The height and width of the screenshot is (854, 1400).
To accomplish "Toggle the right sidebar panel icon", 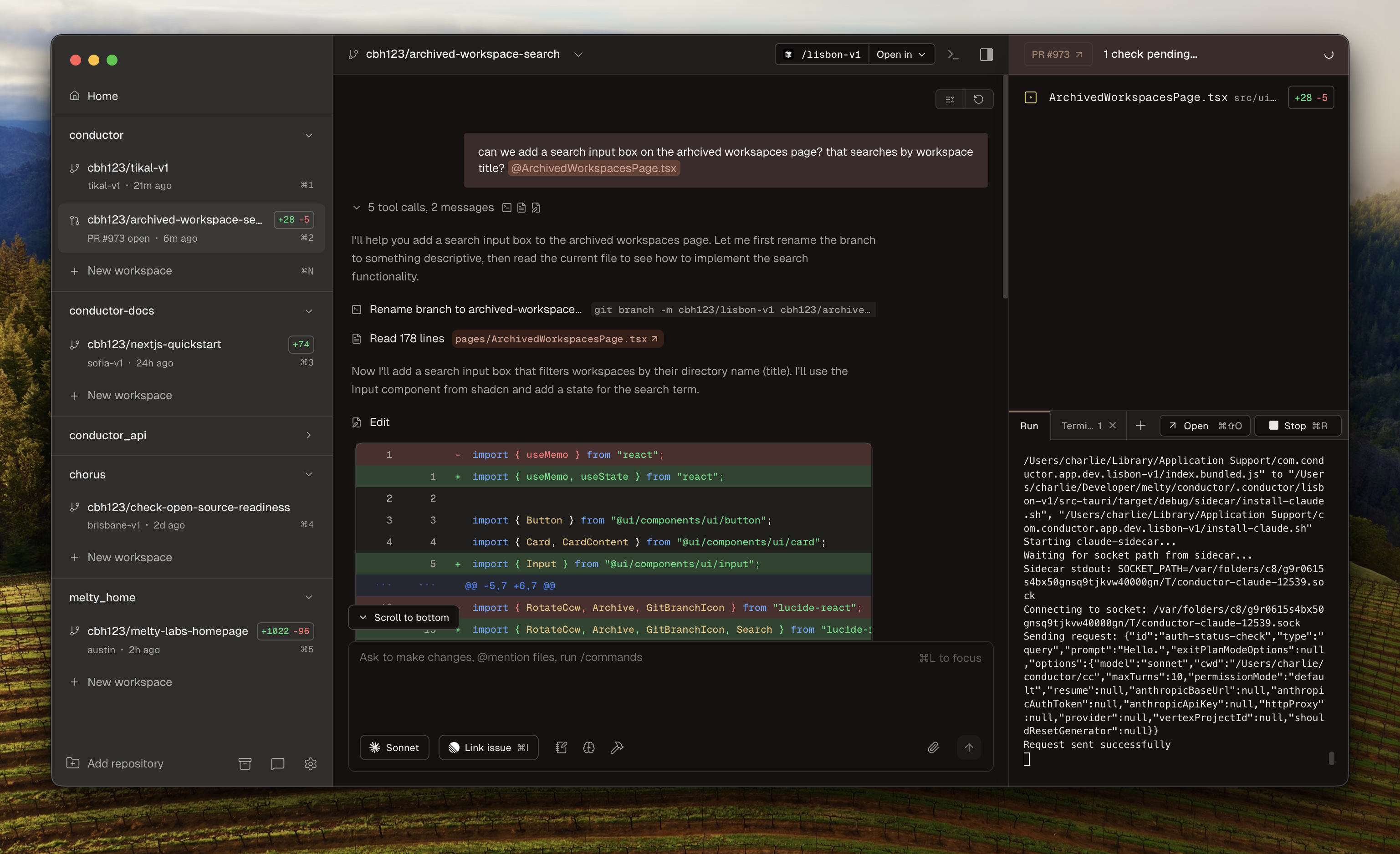I will coord(986,55).
